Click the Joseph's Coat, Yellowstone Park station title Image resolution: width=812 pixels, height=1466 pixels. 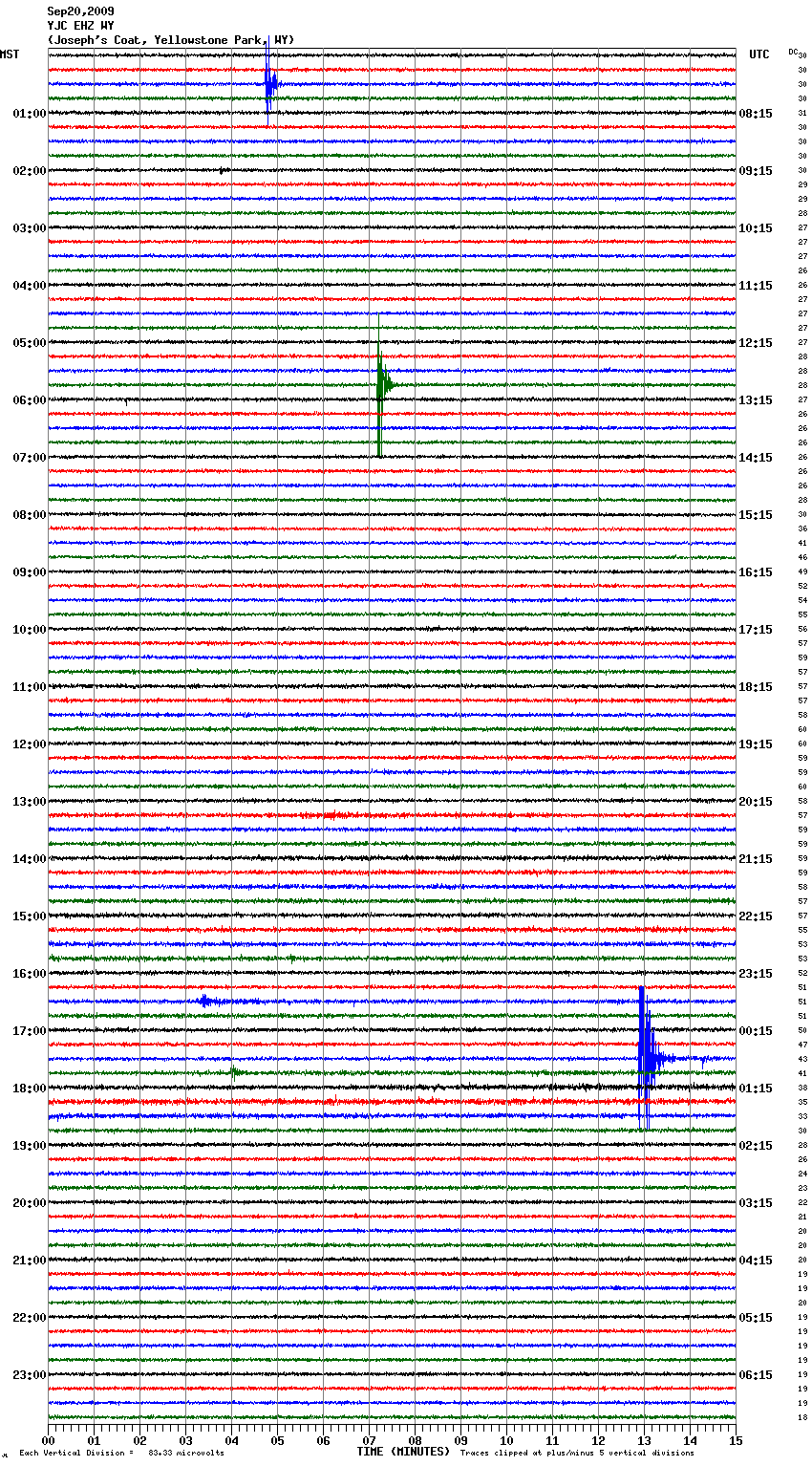171,40
